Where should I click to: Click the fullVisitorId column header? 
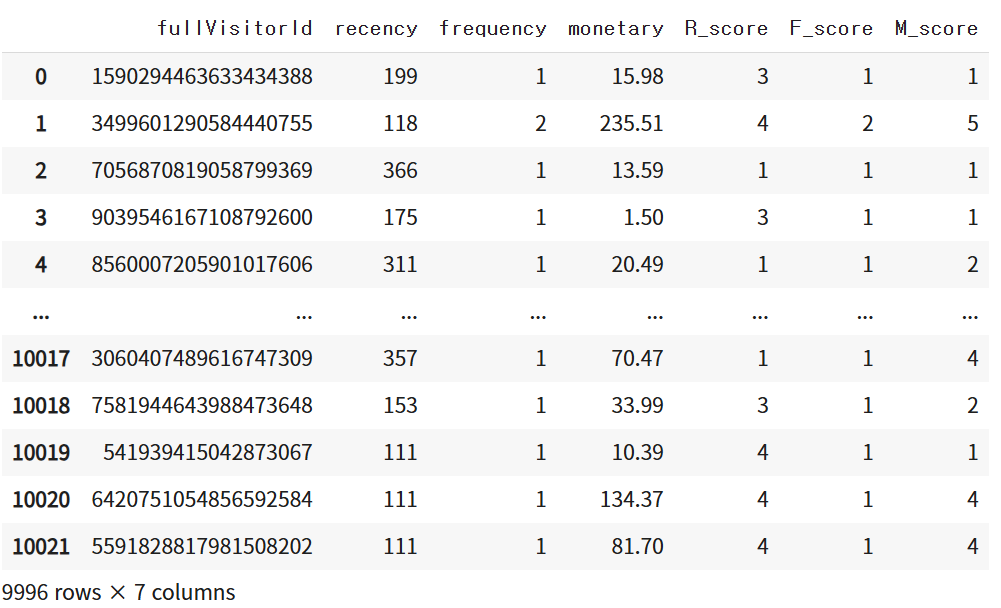[x=235, y=28]
